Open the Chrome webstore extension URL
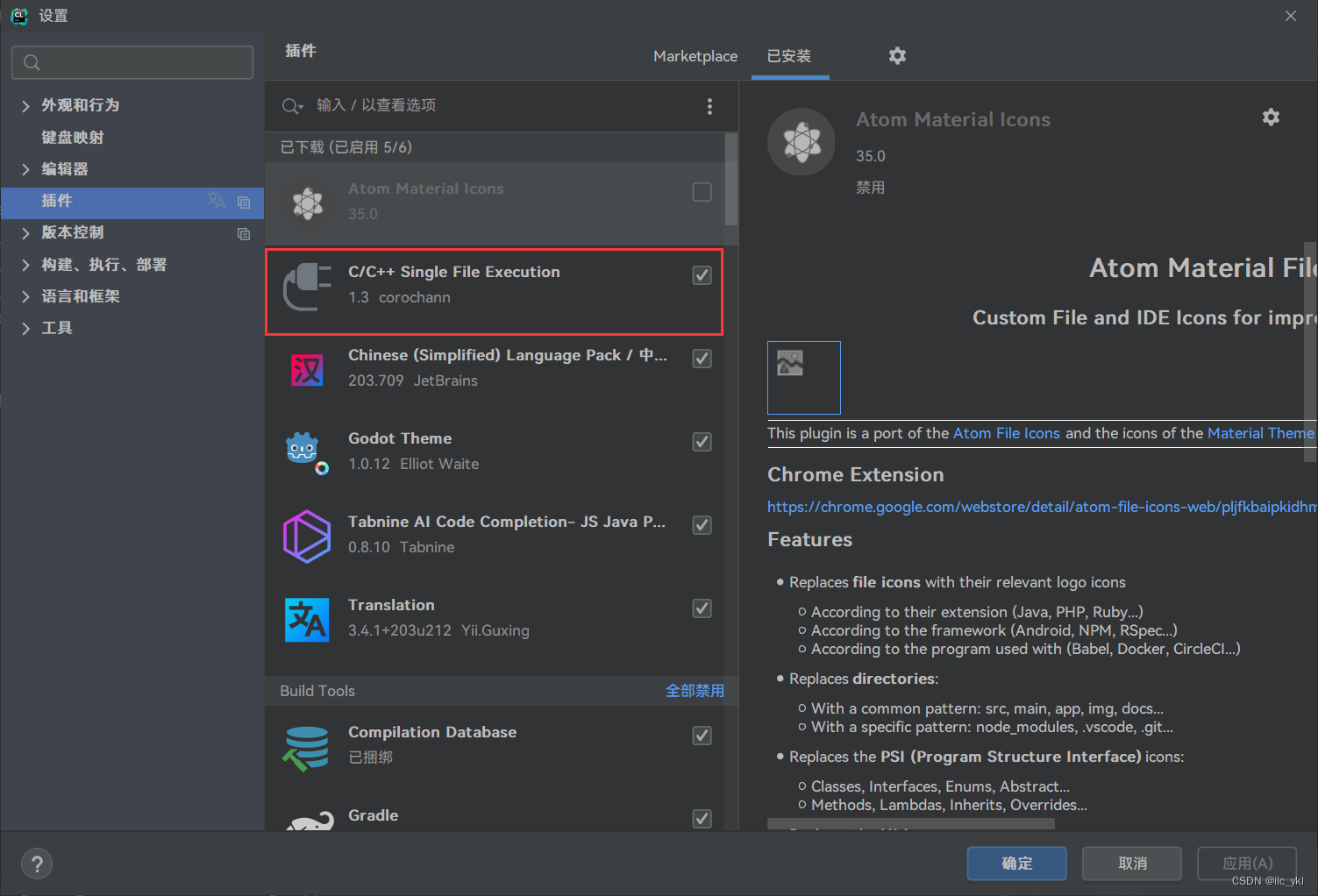 click(x=1042, y=507)
